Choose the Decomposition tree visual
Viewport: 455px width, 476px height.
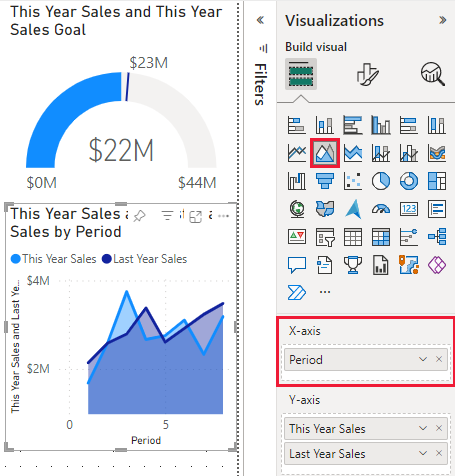[x=437, y=237]
